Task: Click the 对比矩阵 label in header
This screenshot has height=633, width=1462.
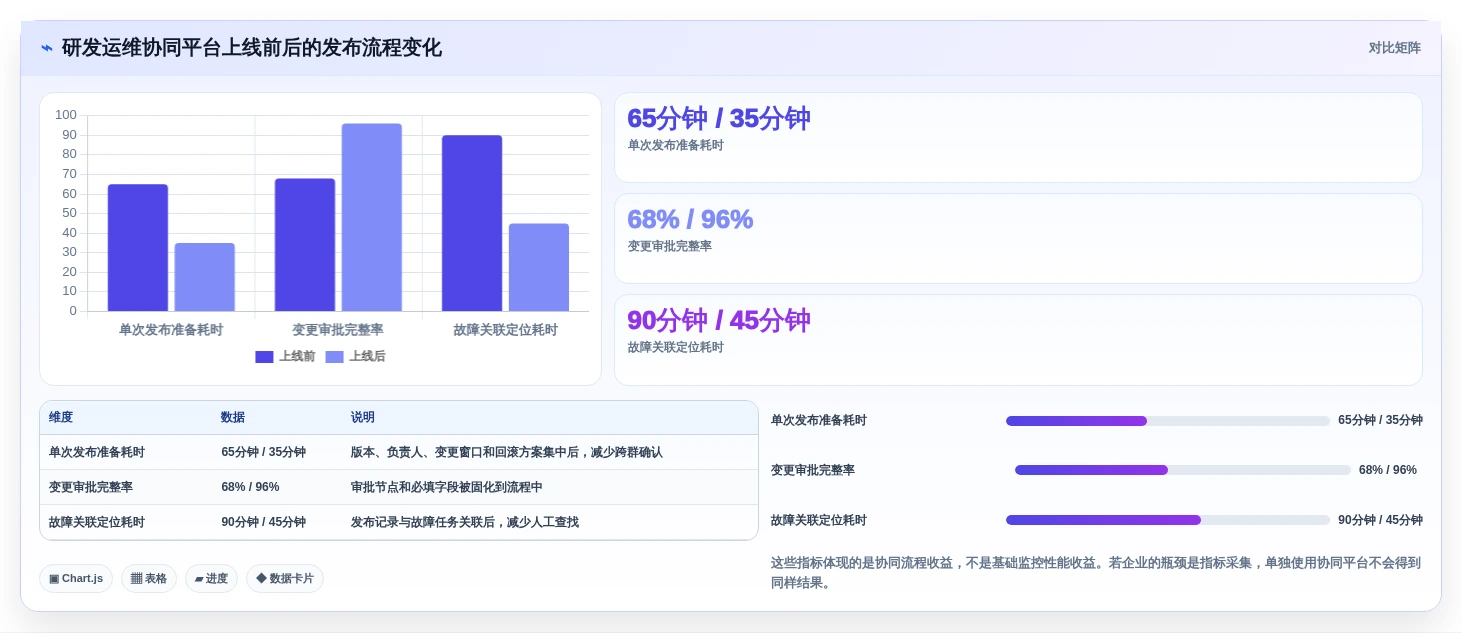Action: point(1394,48)
